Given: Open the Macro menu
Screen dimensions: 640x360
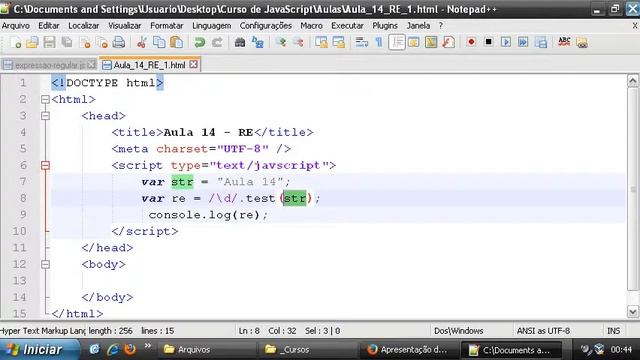Looking at the screenshot, I should tap(311, 26).
